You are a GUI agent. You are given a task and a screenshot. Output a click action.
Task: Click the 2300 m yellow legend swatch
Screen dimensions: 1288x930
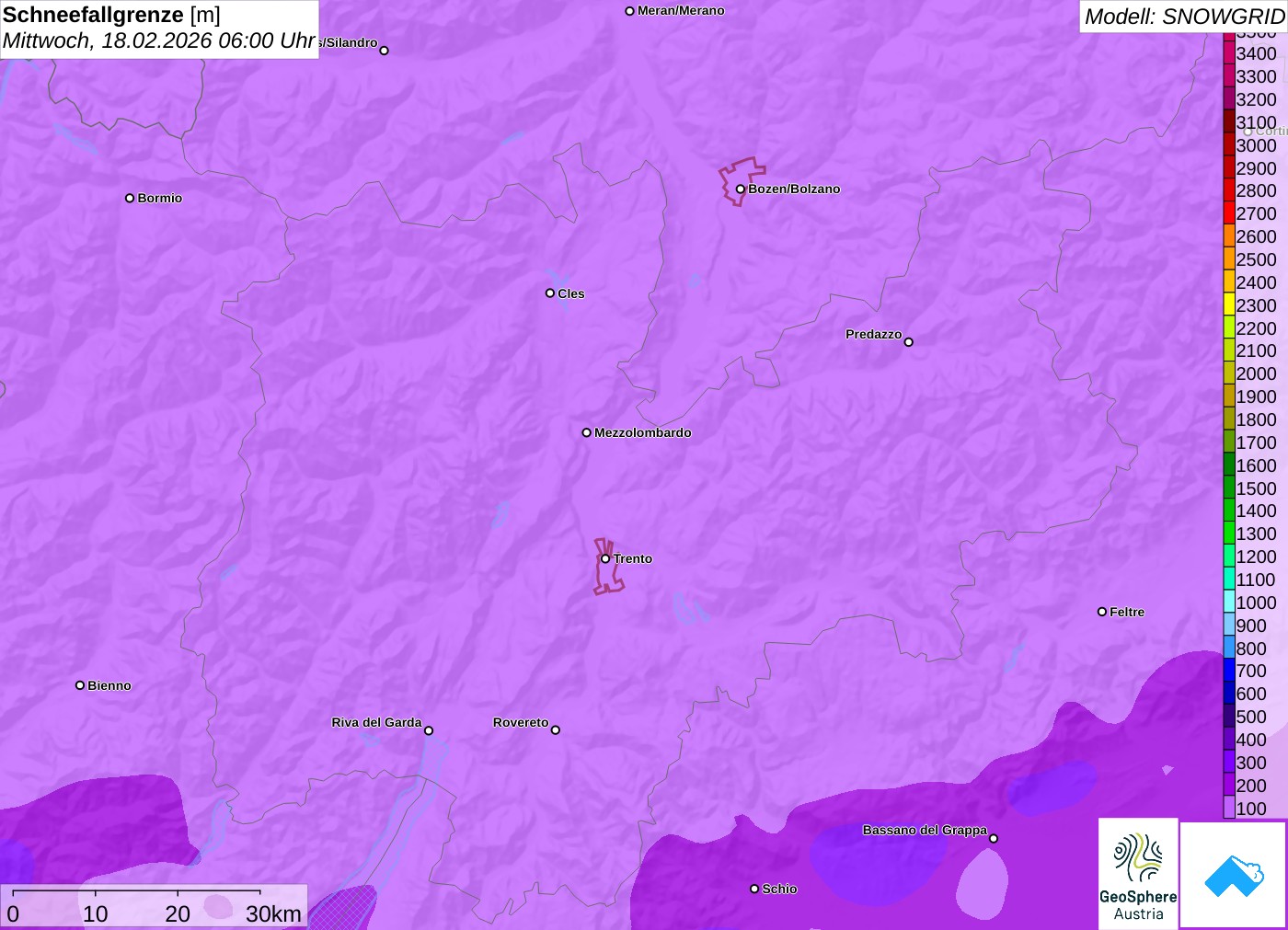coord(1229,305)
